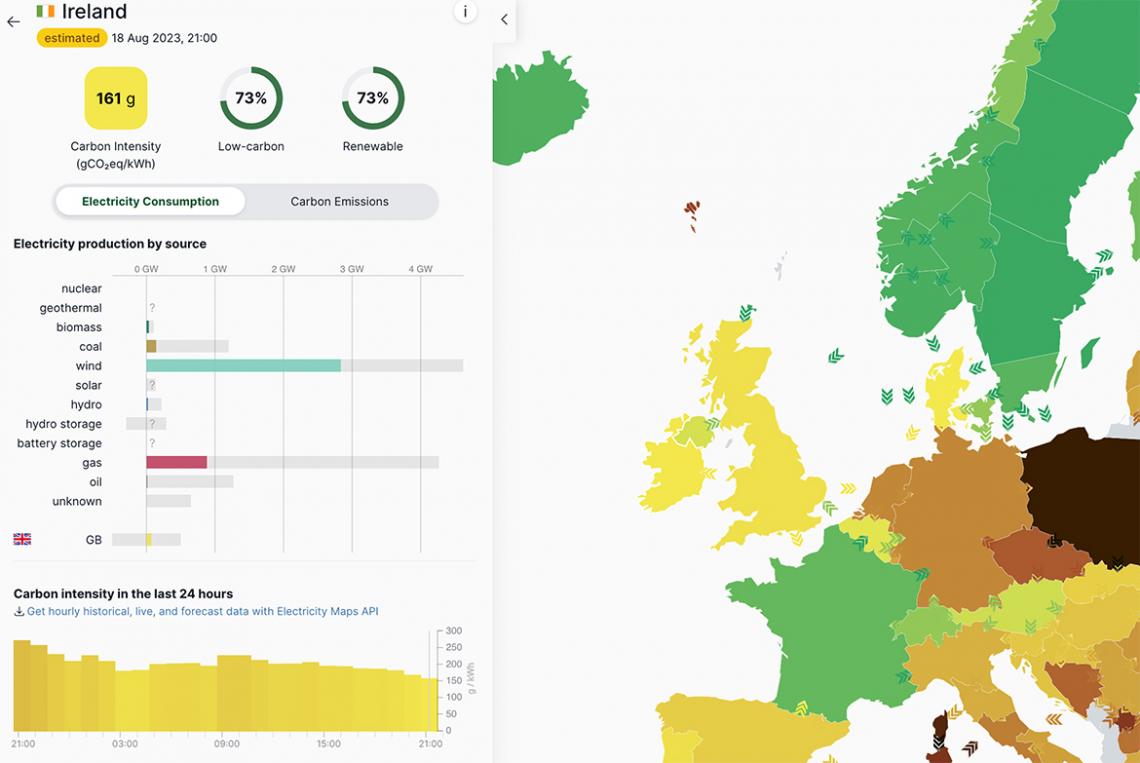1140x763 pixels.
Task: Click the Ireland flag icon
Action: (x=46, y=11)
